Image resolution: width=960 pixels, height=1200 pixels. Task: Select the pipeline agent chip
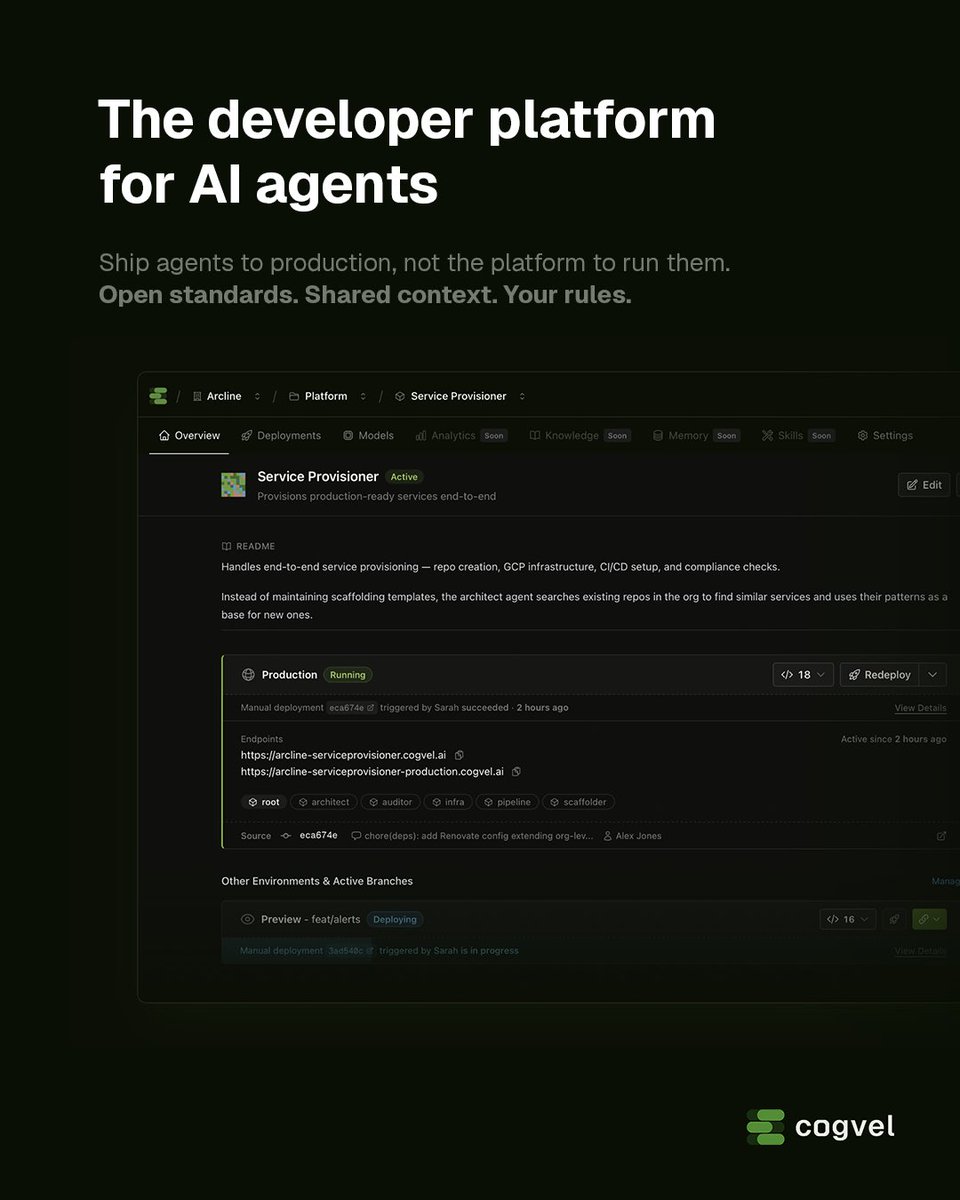(x=508, y=802)
